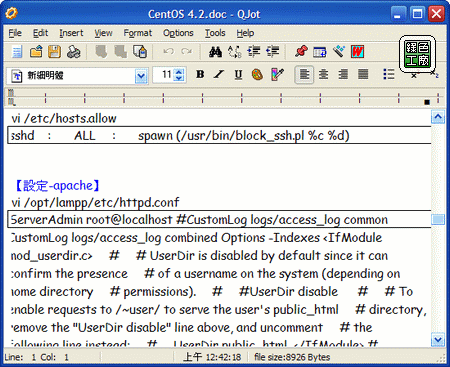Save the document with floppy disk icon
Image resolution: width=450 pixels, height=367 pixels.
55,52
